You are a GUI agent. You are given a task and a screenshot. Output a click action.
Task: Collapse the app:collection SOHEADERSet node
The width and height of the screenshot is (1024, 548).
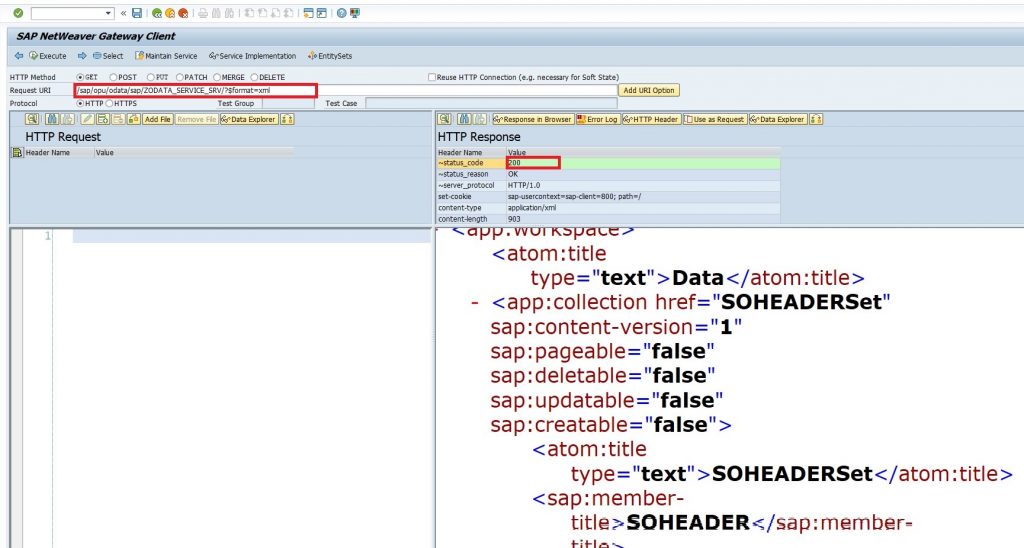tap(475, 303)
